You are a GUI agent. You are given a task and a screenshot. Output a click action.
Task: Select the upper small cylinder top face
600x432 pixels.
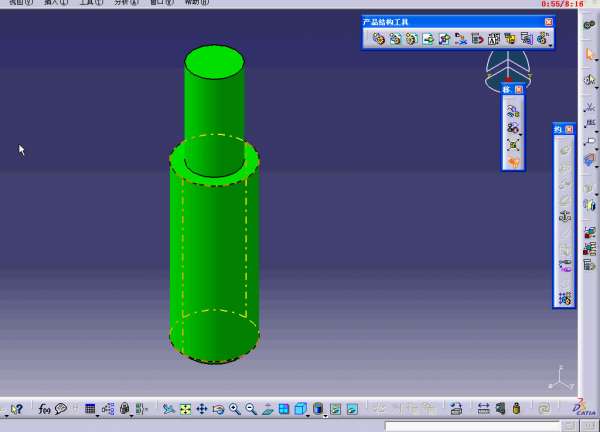(x=214, y=62)
